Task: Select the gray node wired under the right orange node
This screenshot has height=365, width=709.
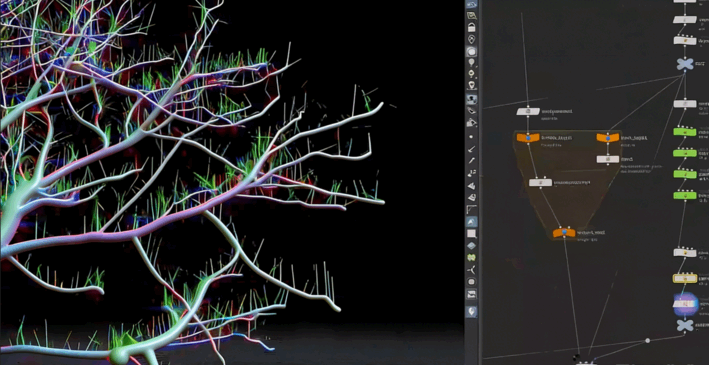Action: tap(608, 159)
